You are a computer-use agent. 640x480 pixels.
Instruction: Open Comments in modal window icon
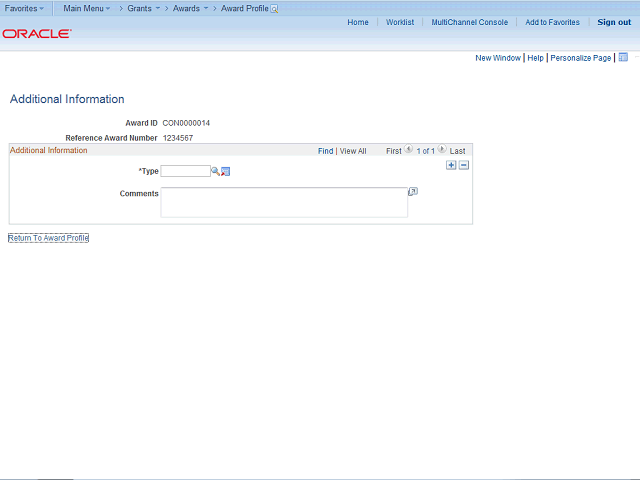click(413, 191)
